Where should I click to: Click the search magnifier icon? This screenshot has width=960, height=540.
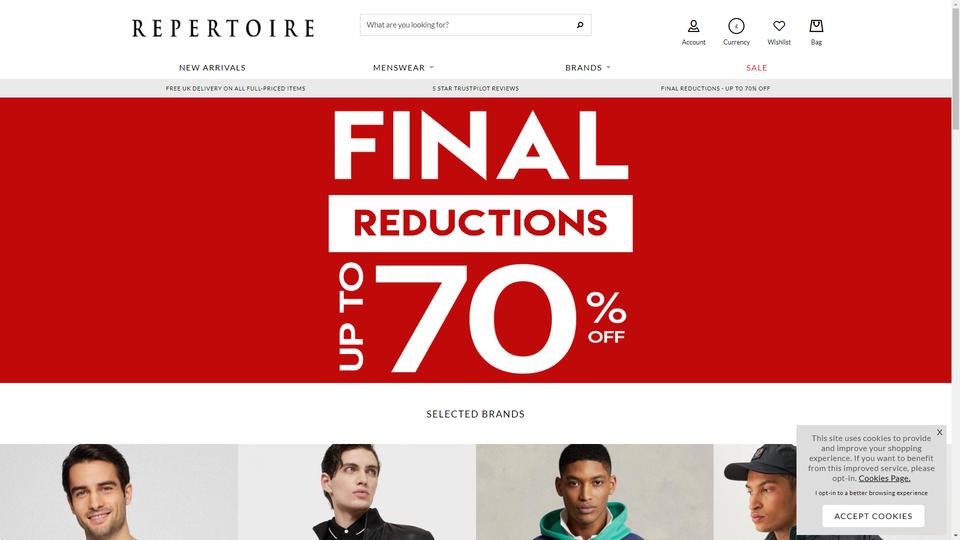580,25
